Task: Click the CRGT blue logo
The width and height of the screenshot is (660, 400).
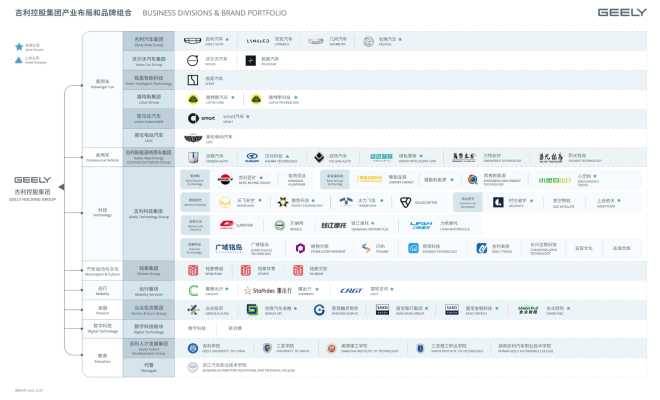Action: point(352,291)
